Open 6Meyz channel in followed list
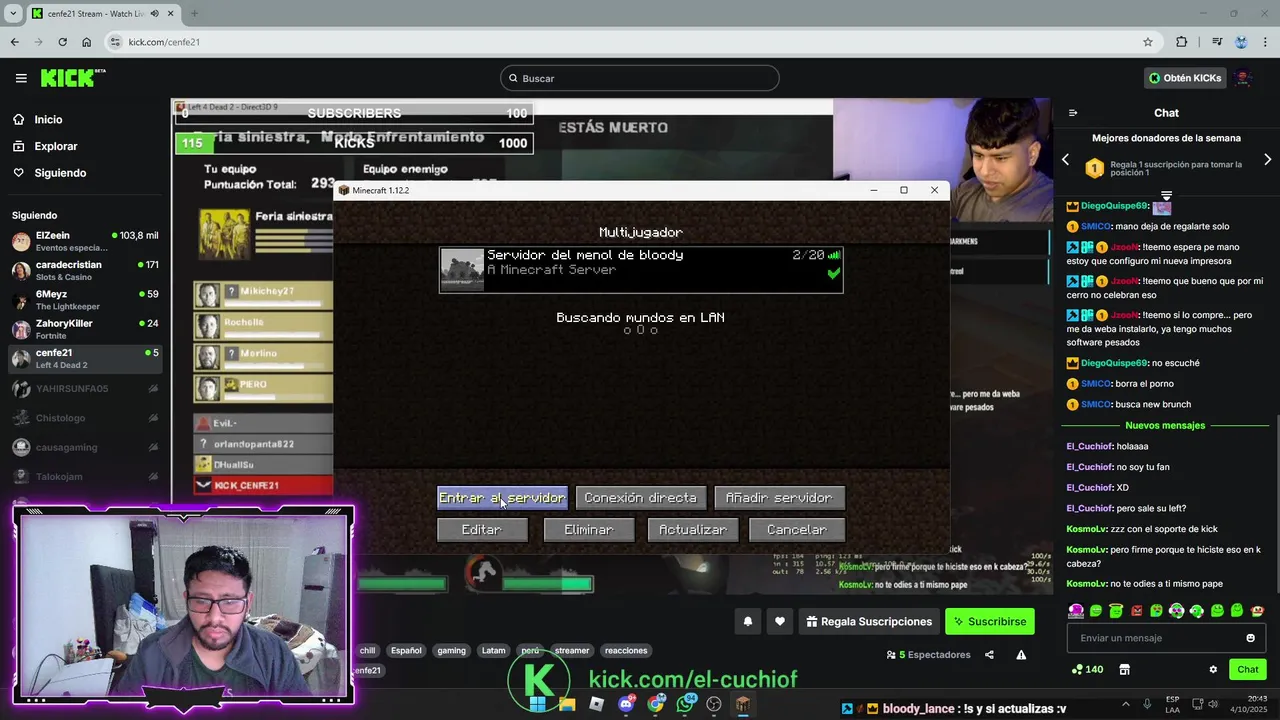The height and width of the screenshot is (720, 1280). [x=85, y=300]
